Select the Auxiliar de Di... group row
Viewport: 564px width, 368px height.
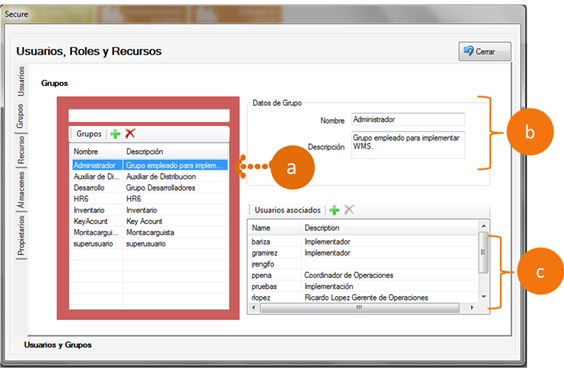(x=150, y=177)
